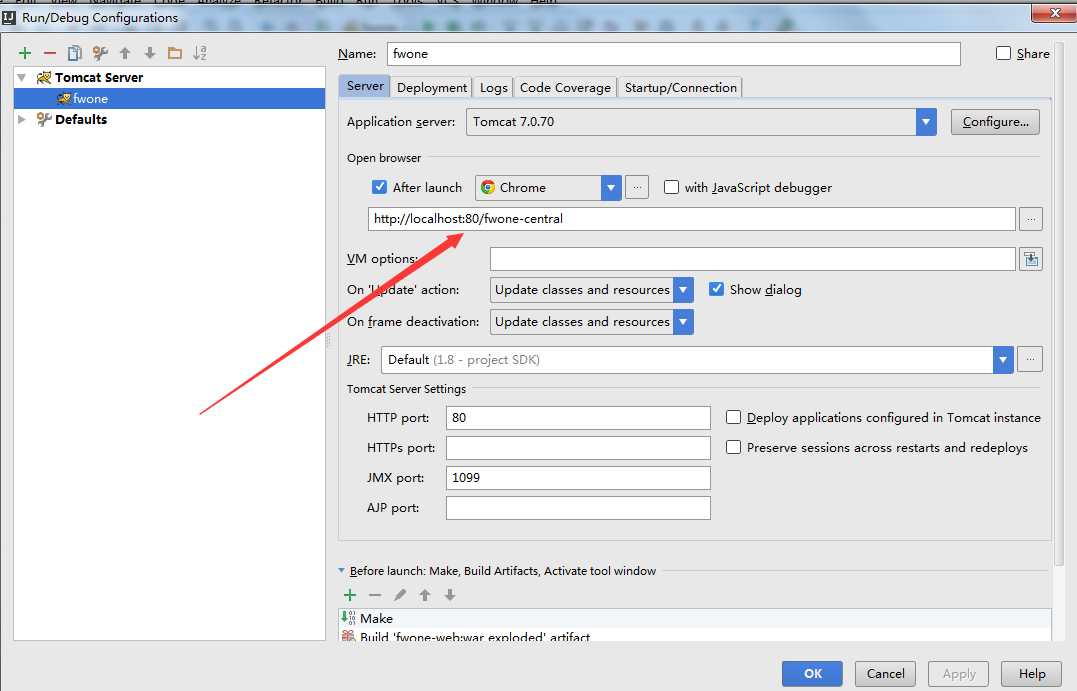Viewport: 1077px width, 691px height.
Task: Click the HTTP port field
Action: coord(578,418)
